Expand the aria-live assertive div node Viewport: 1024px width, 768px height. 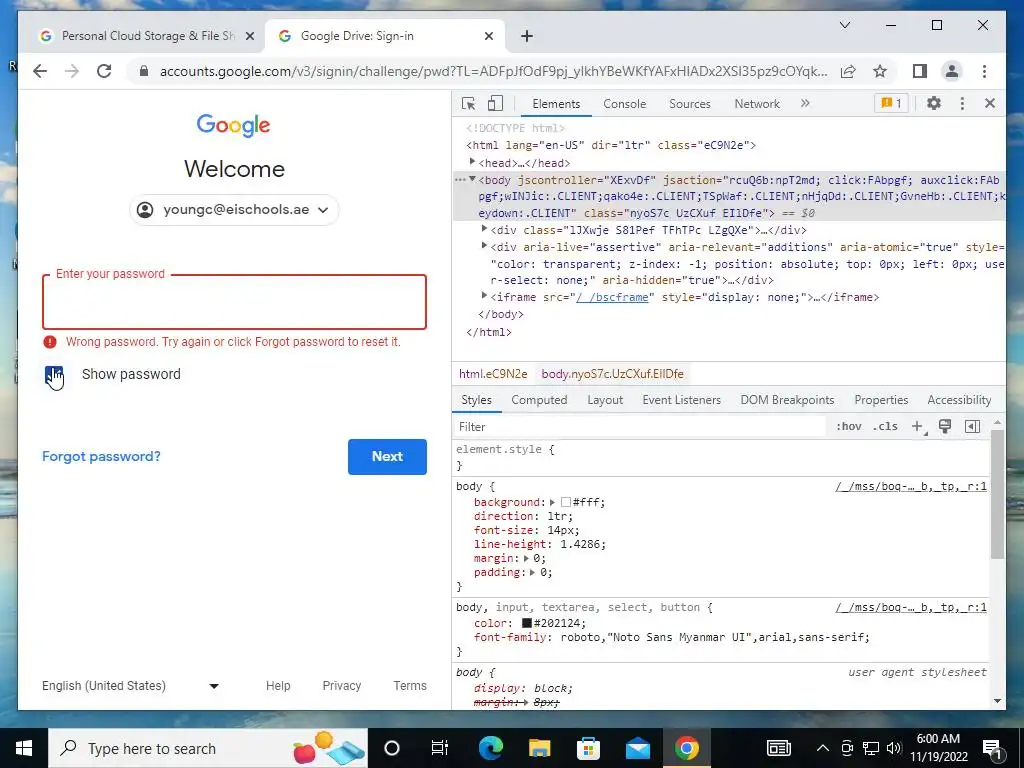pos(485,246)
